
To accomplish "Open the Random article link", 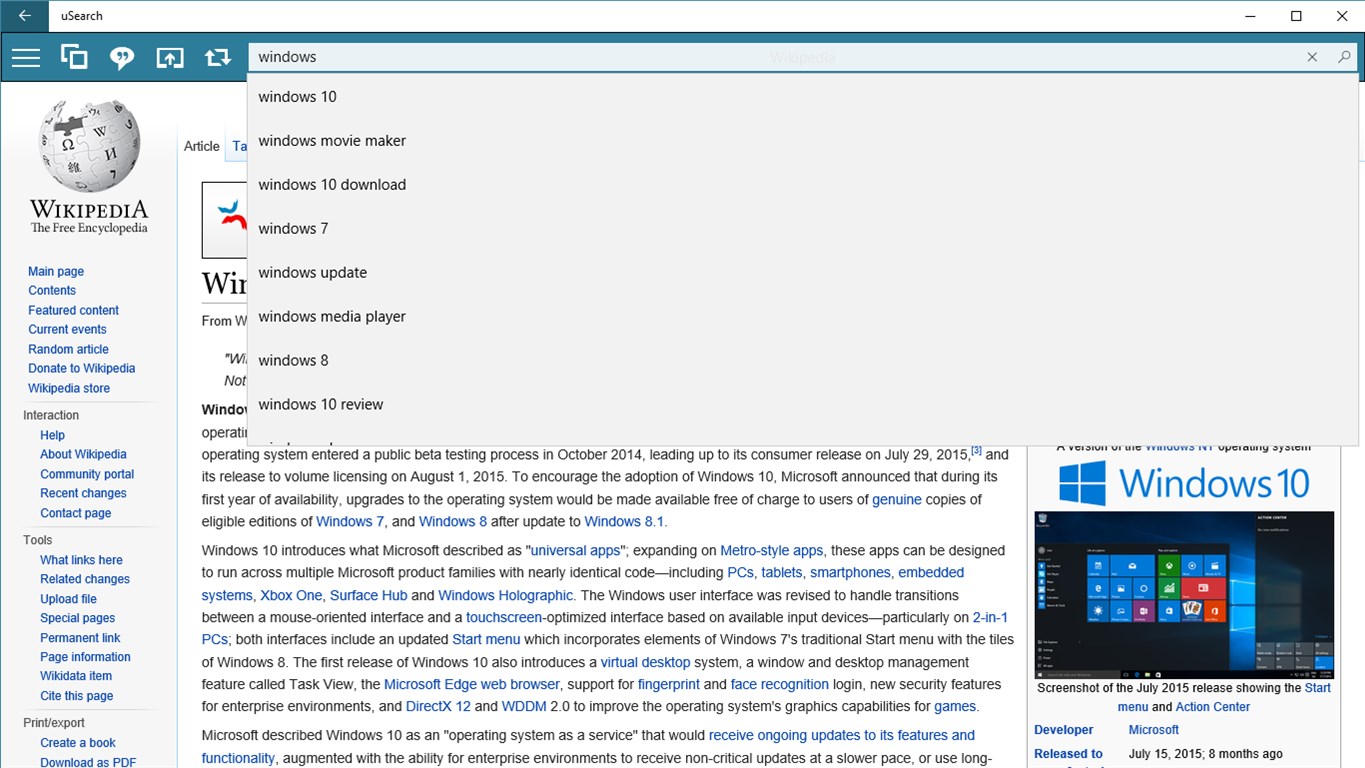I will (x=68, y=349).
